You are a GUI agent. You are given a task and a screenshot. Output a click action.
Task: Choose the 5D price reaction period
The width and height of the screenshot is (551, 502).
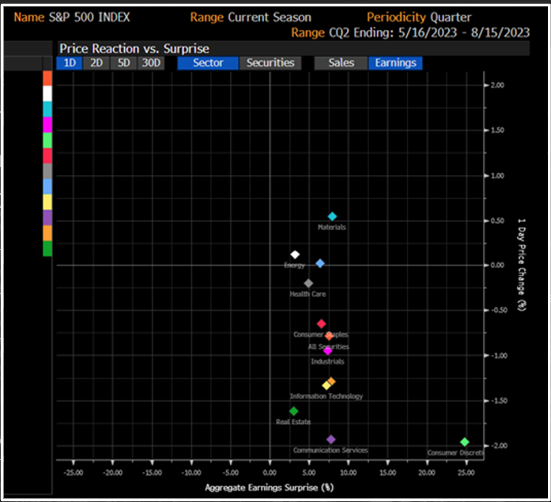[123, 63]
